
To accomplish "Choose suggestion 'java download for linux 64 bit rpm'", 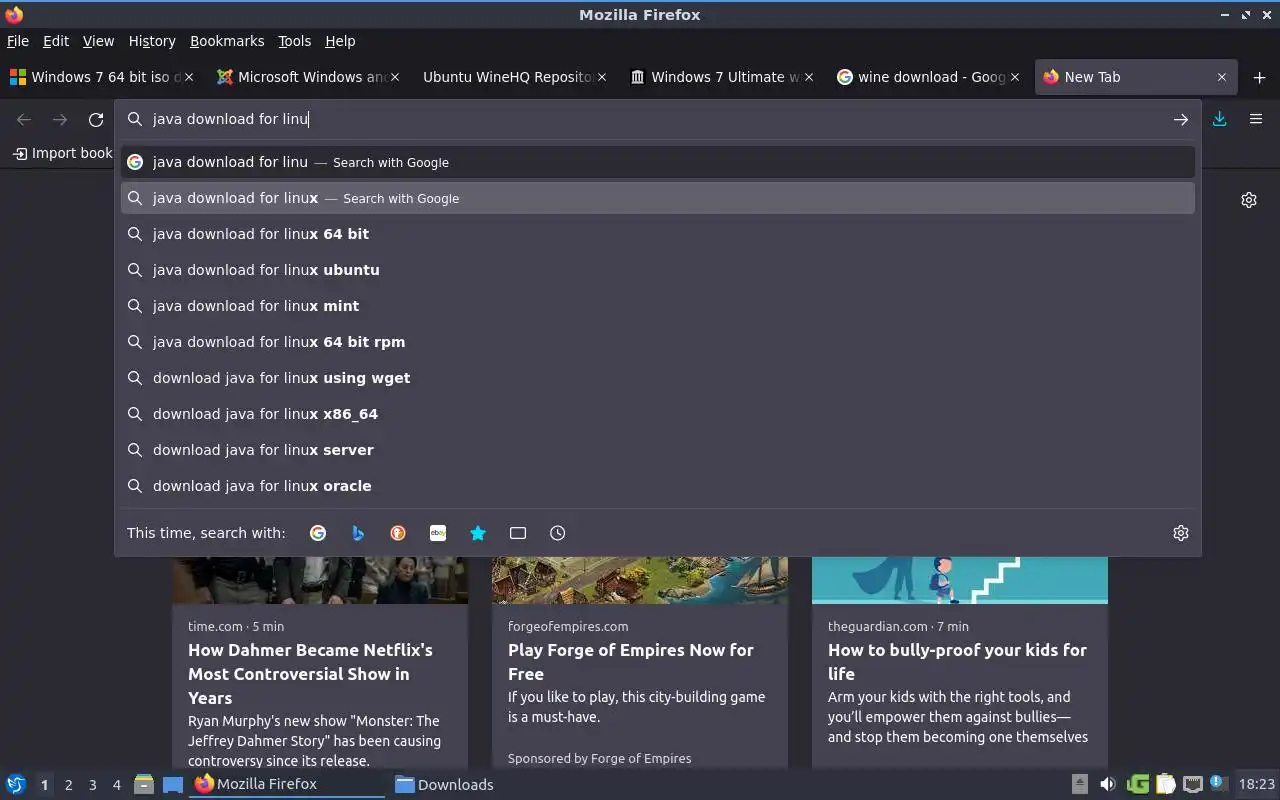I will coord(658,342).
